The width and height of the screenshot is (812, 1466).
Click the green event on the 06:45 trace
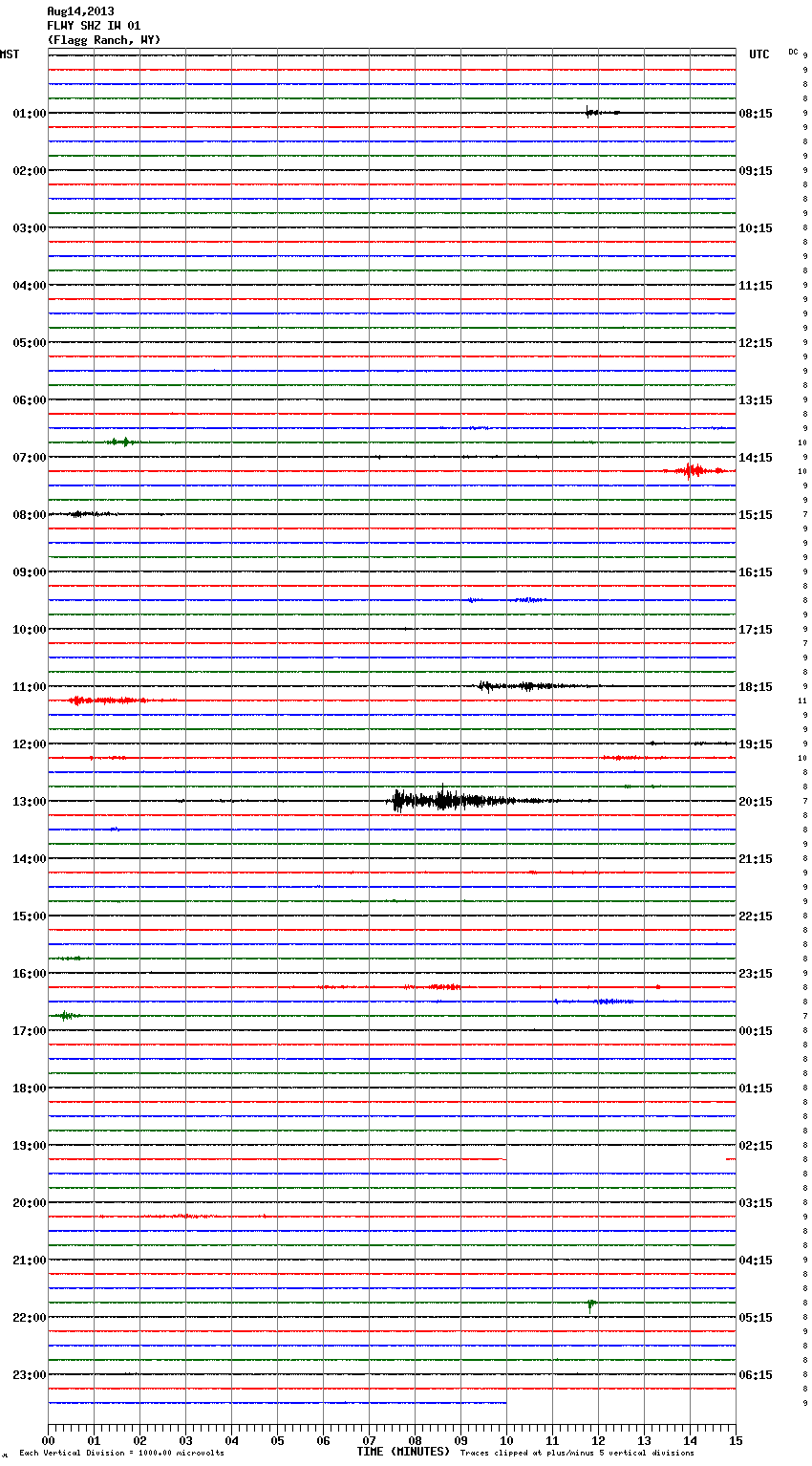click(122, 442)
